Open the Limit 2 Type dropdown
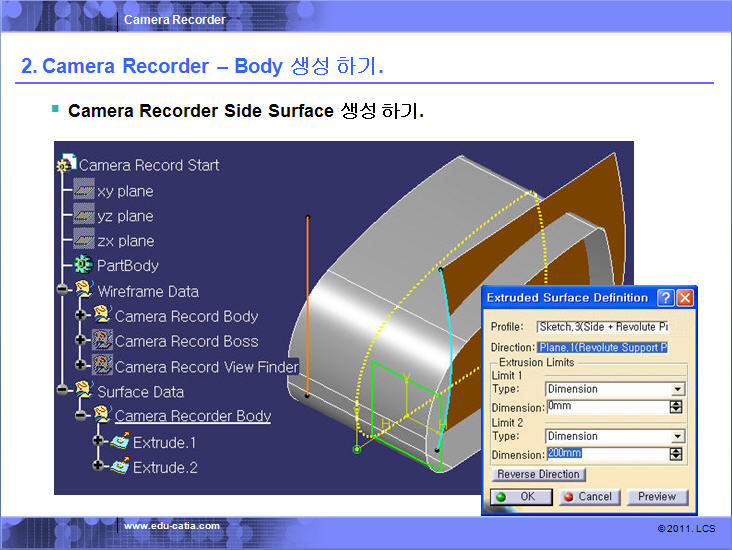Screen dimensions: 732x550 tap(677, 436)
